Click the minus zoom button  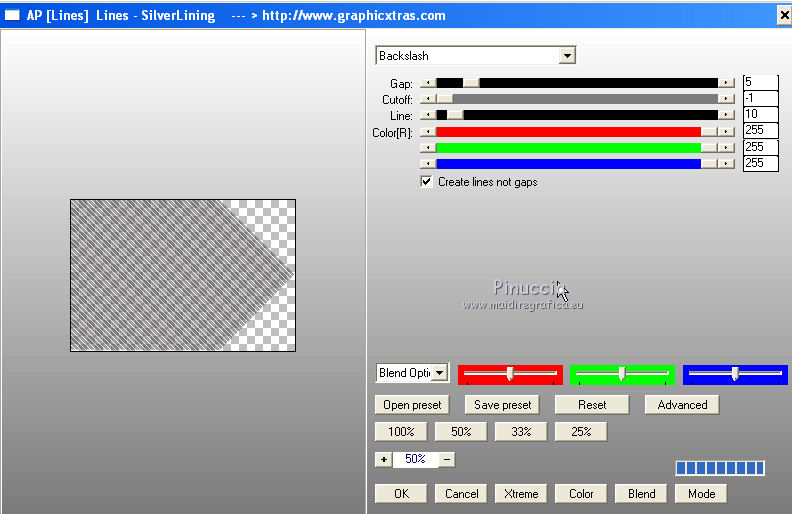pyautogui.click(x=447, y=459)
